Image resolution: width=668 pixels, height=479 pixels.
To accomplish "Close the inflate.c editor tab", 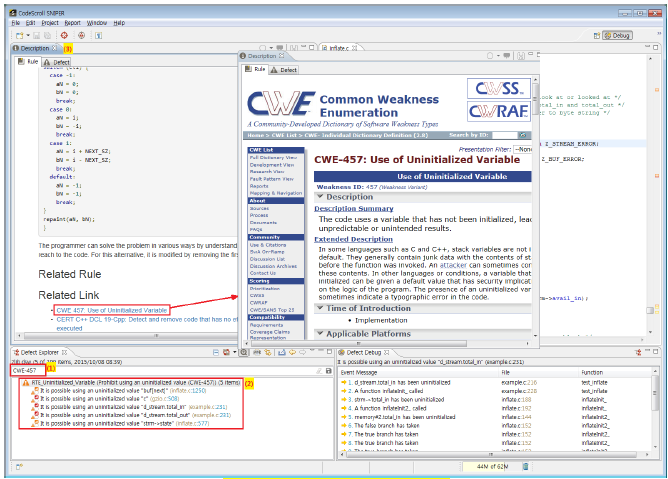I will [354, 48].
